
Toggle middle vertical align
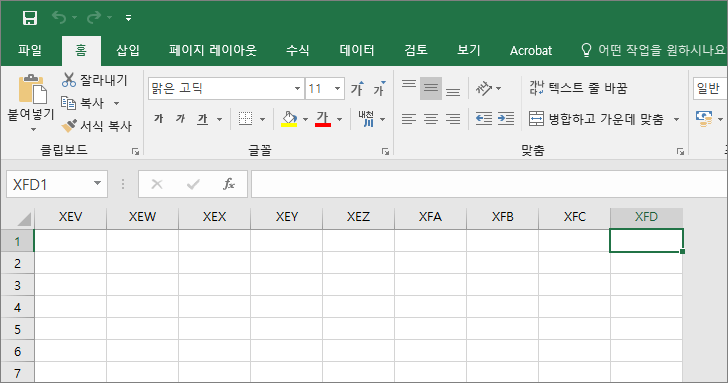[x=431, y=88]
